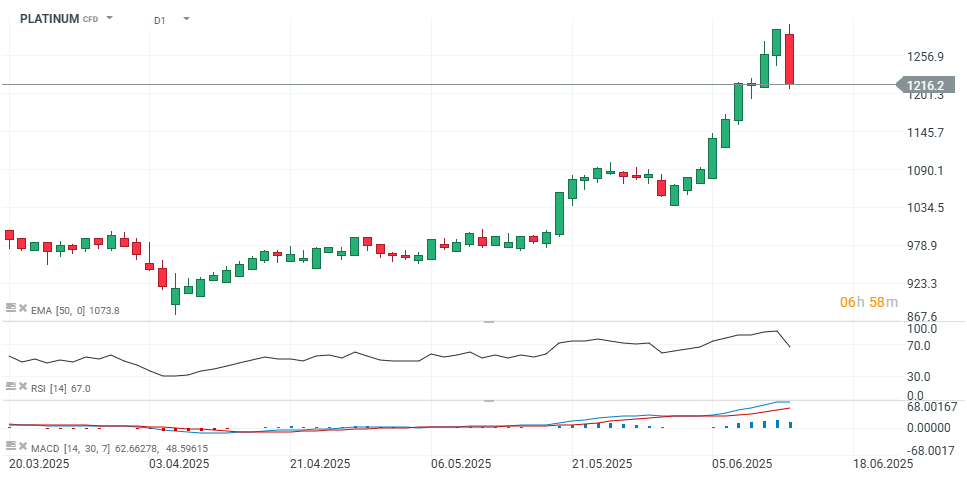Screen dimensions: 967x480
Task: Click the RSI 100.0 level label
Action: tap(923, 329)
